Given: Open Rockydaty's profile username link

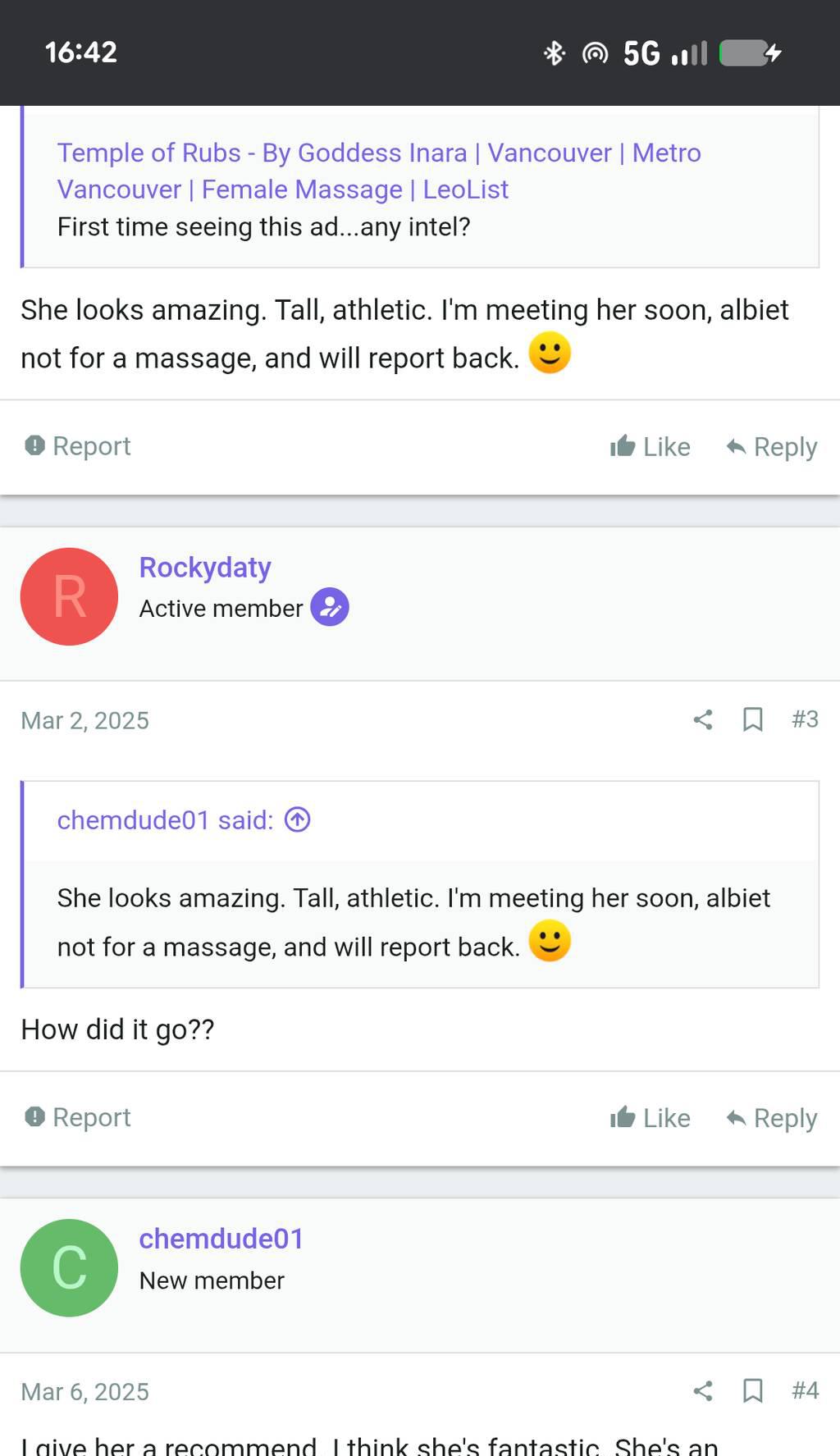Looking at the screenshot, I should pos(205,568).
